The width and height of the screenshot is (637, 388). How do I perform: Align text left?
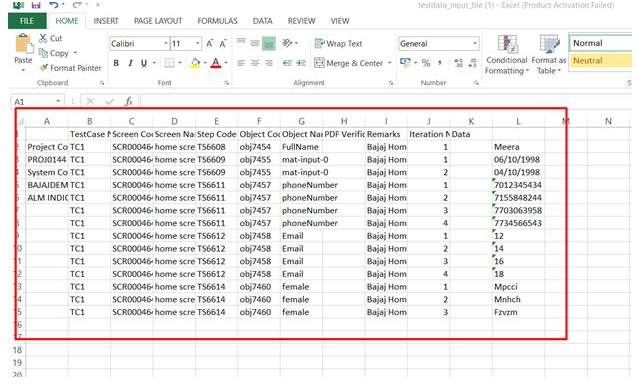point(241,63)
